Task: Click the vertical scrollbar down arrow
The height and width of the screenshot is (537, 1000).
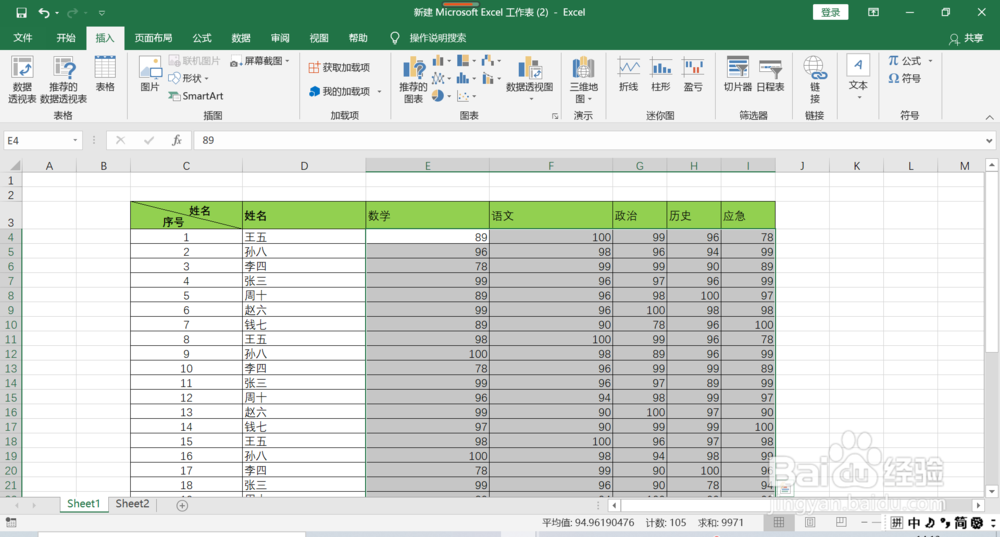Action: point(991,491)
